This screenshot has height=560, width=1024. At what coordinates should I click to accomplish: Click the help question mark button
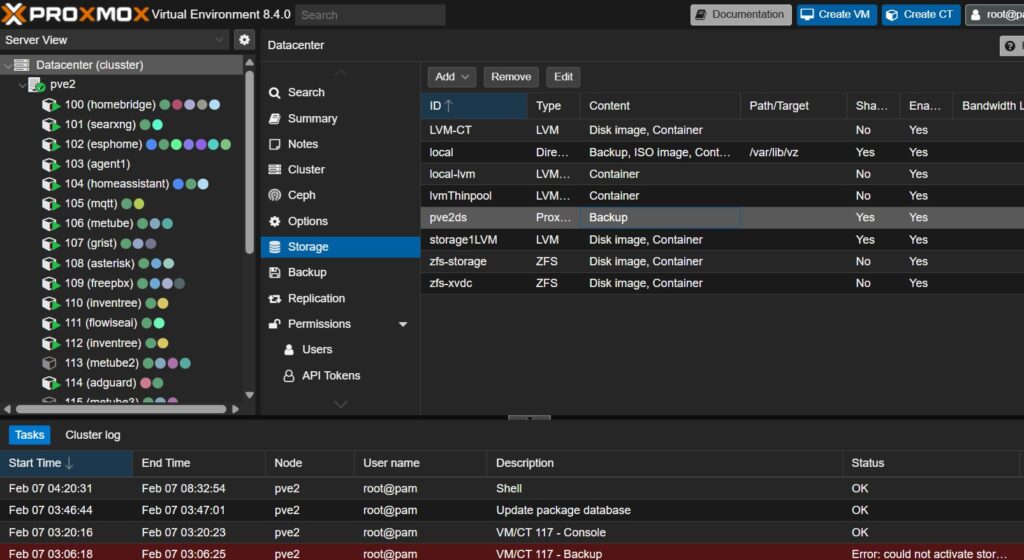1010,46
